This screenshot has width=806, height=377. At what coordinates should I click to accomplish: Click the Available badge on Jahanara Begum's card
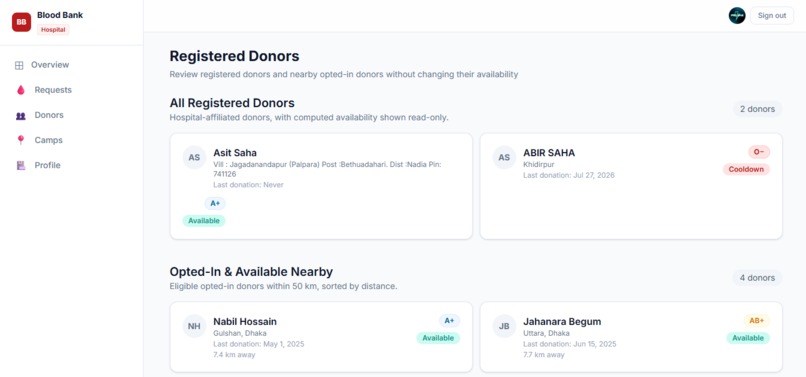pos(748,338)
